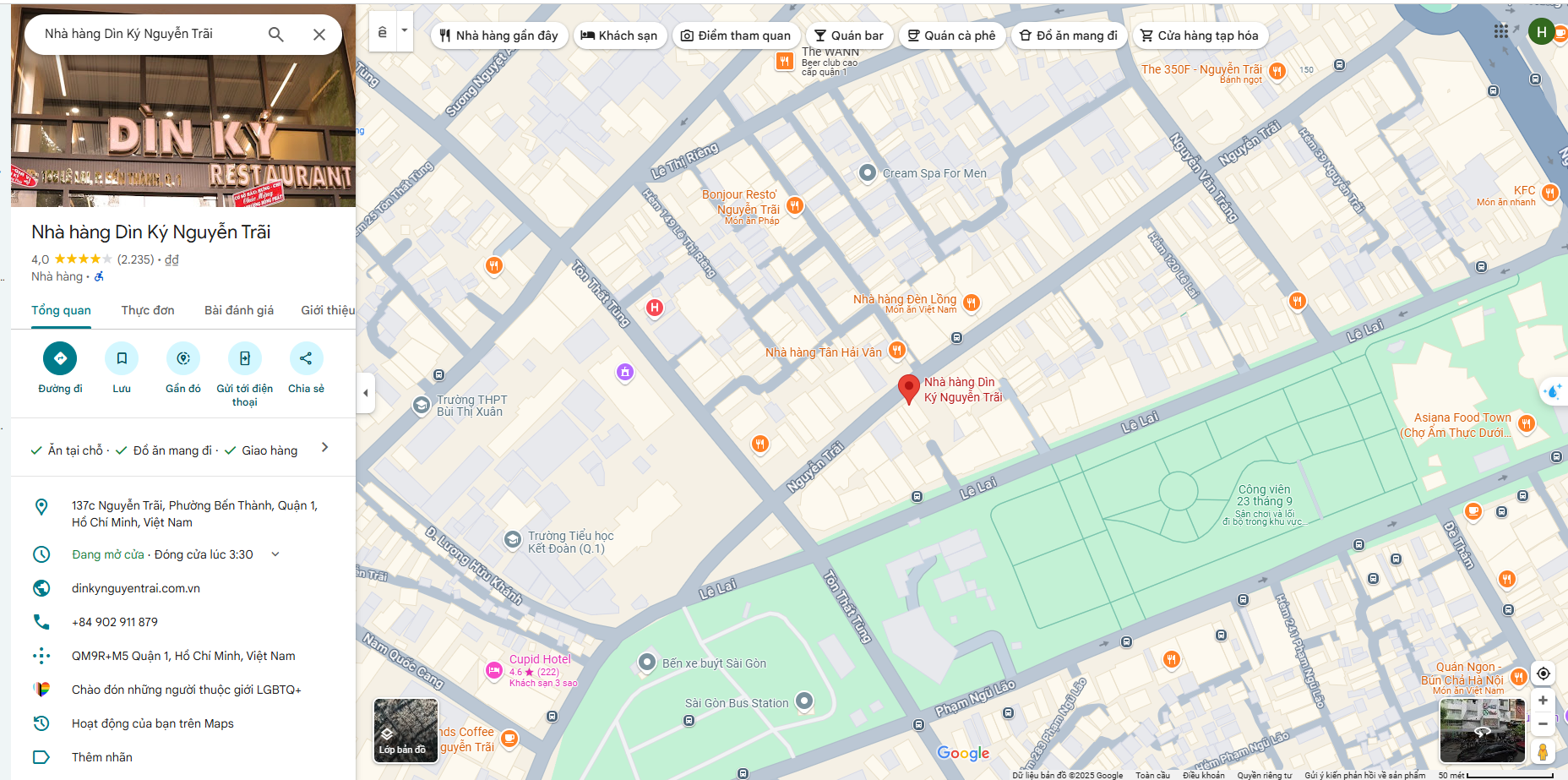Switch to the Thực đơn tab
Viewport: 1568px width, 780px height.
pos(148,310)
